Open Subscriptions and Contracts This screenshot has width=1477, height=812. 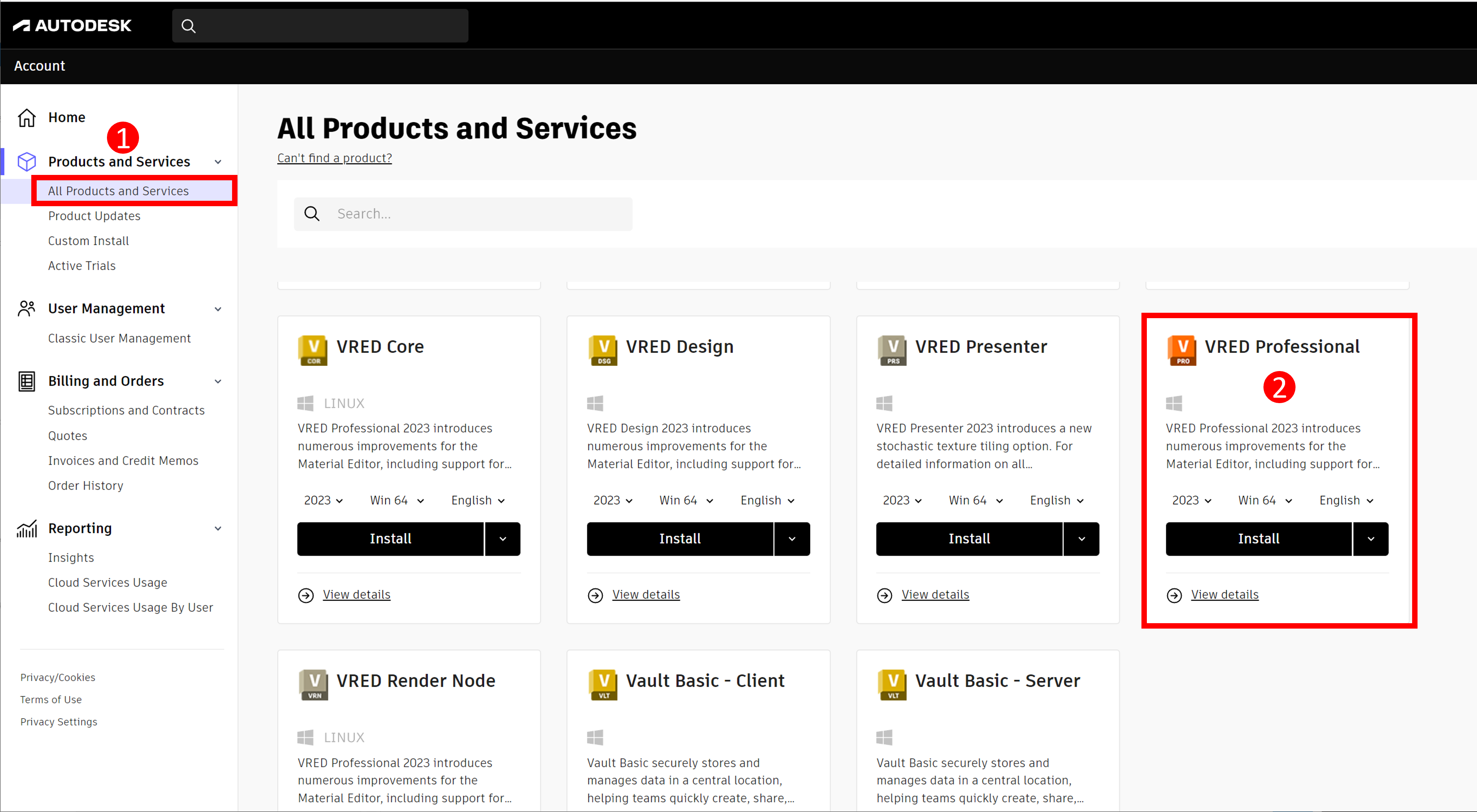coord(126,410)
